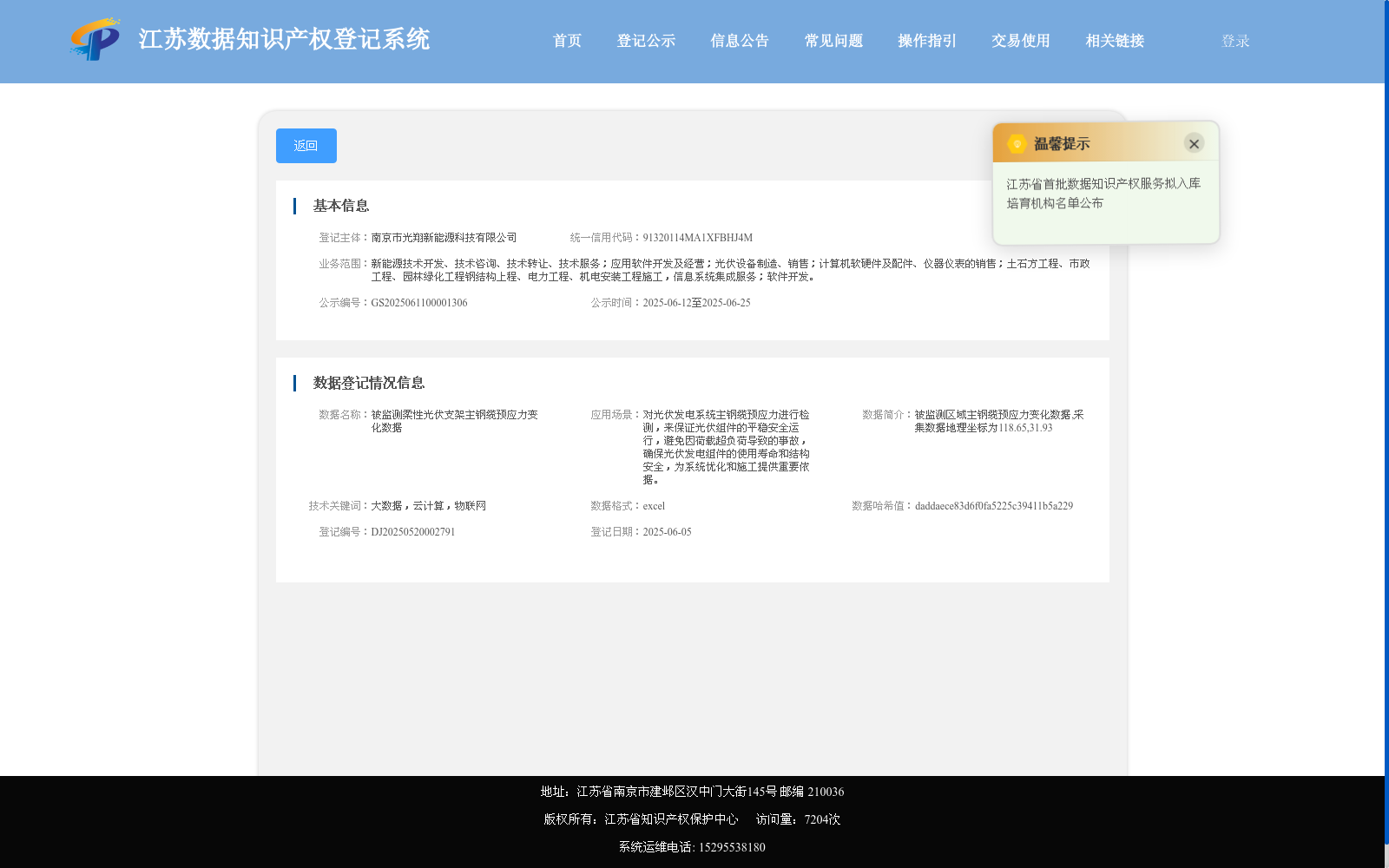Click the 数据简介 description text
The width and height of the screenshot is (1389, 868).
(998, 421)
